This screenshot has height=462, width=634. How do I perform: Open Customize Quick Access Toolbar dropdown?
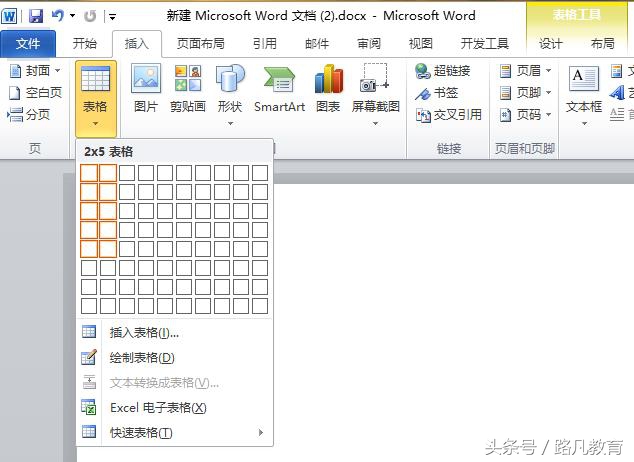[112, 17]
